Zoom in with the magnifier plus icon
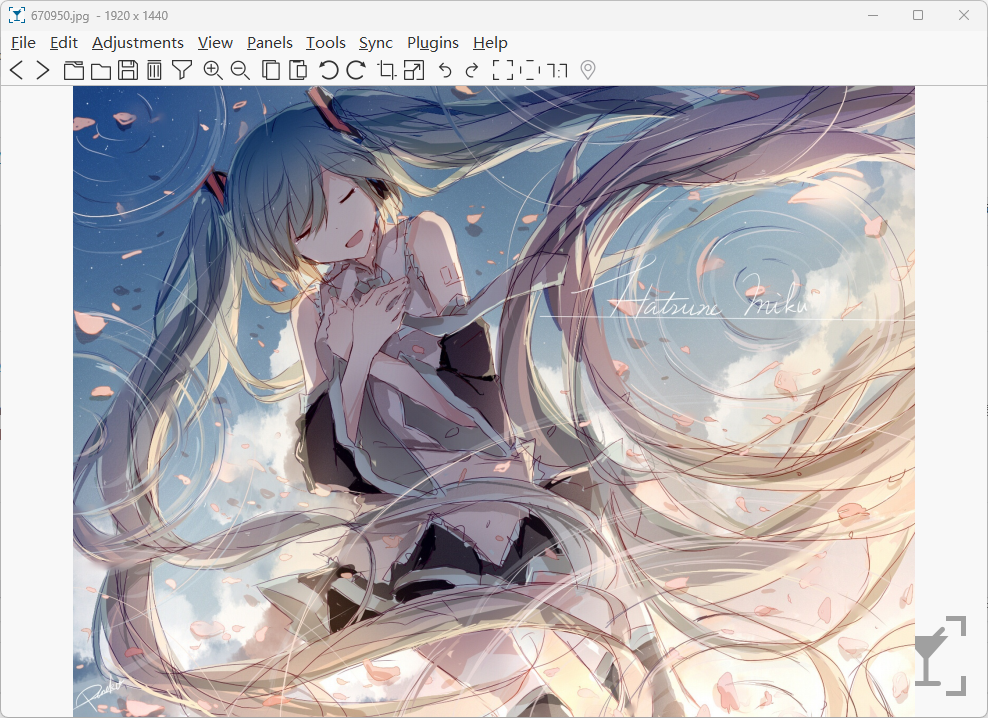Image resolution: width=988 pixels, height=718 pixels. pos(212,70)
